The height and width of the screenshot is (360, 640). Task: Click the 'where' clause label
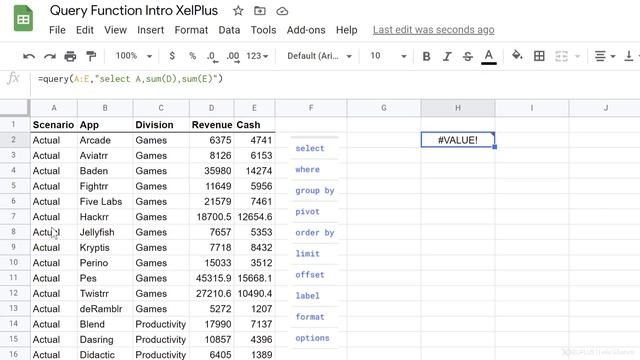307,169
